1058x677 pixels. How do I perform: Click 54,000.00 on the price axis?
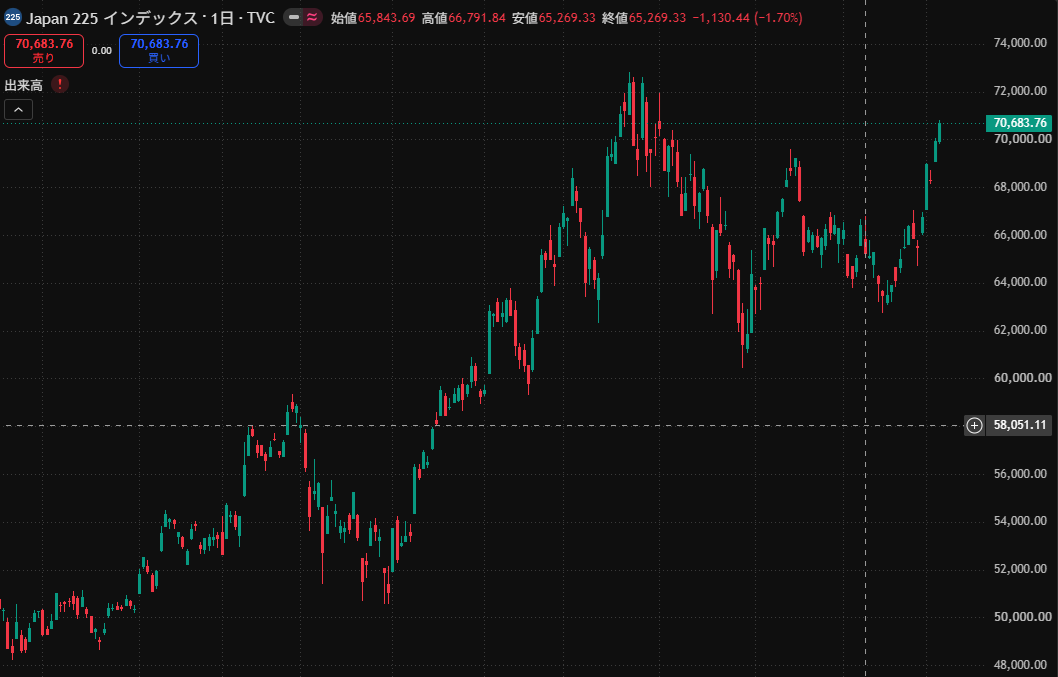(1022, 521)
